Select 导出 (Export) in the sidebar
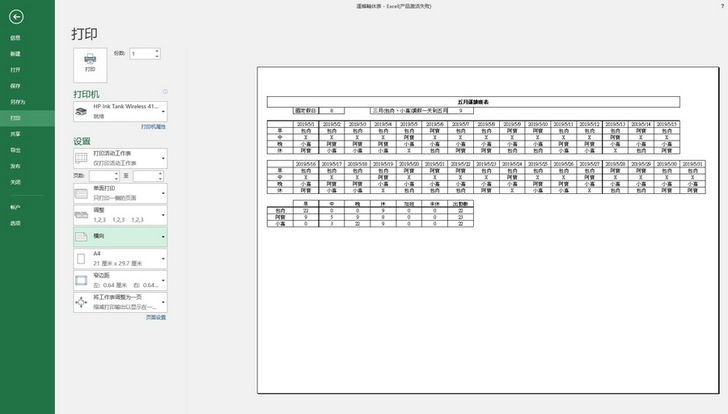 click(x=15, y=150)
